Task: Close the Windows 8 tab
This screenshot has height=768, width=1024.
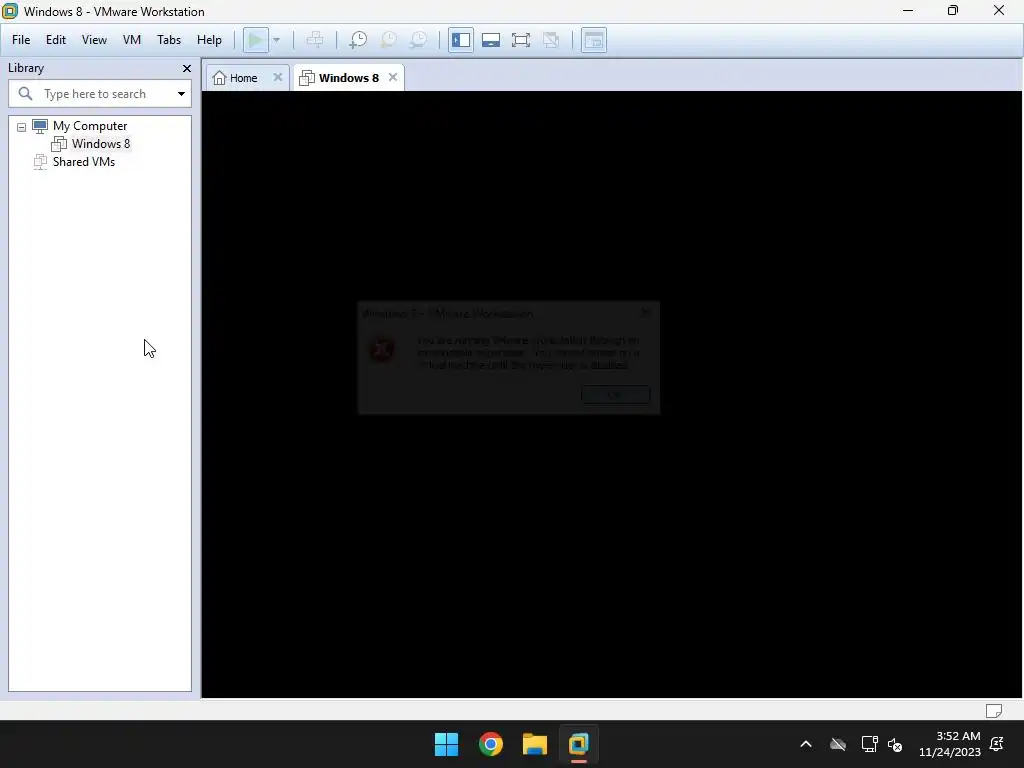Action: point(392,77)
